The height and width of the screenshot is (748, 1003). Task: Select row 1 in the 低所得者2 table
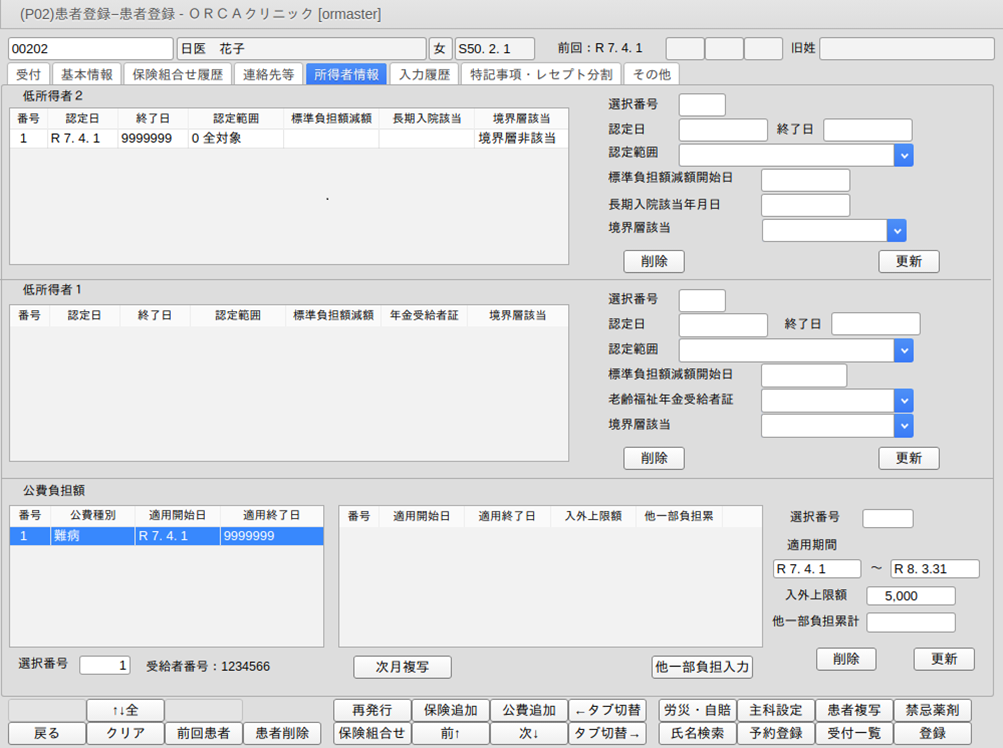point(288,139)
